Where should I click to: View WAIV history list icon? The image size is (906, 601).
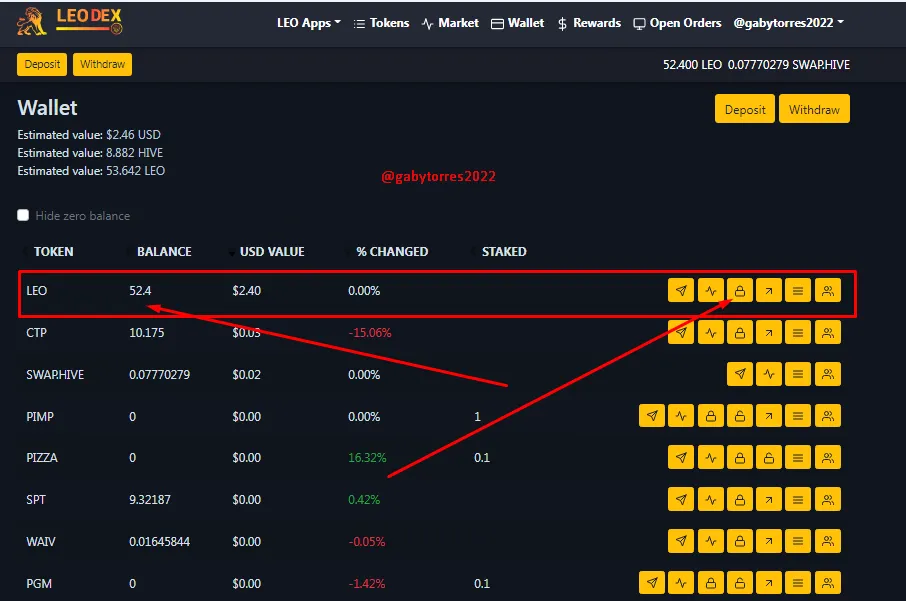798,541
